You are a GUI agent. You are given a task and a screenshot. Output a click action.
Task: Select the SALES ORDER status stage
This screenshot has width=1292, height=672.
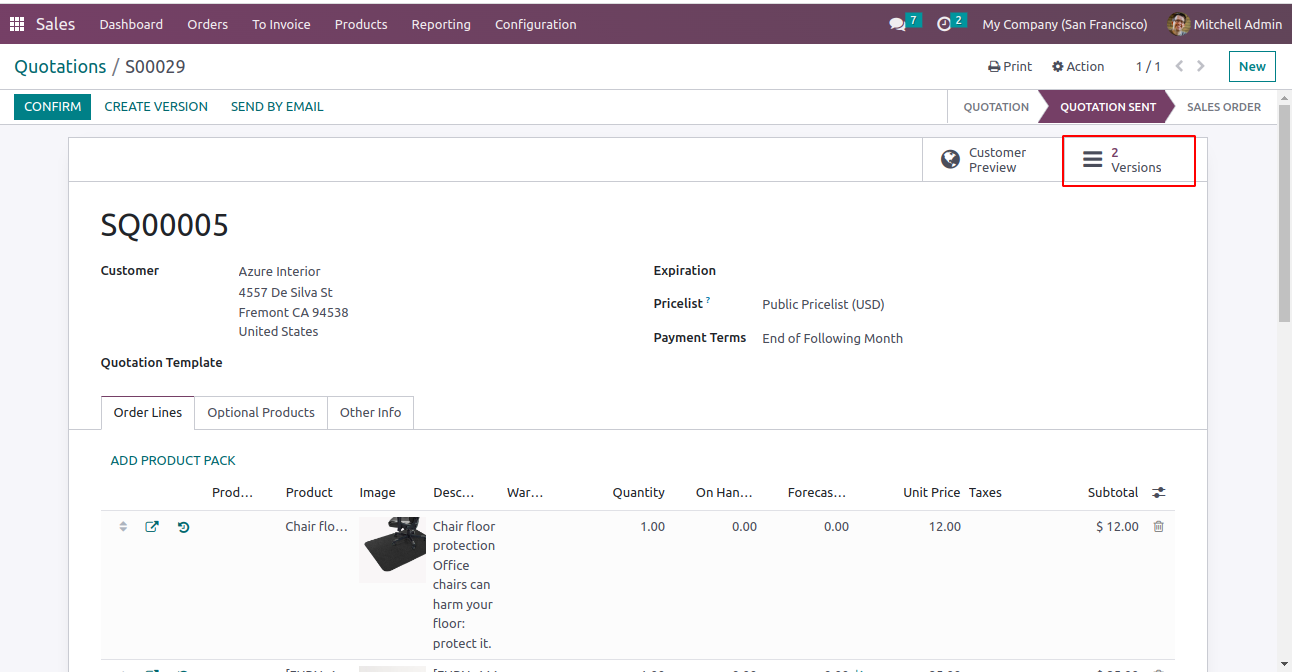click(1224, 107)
